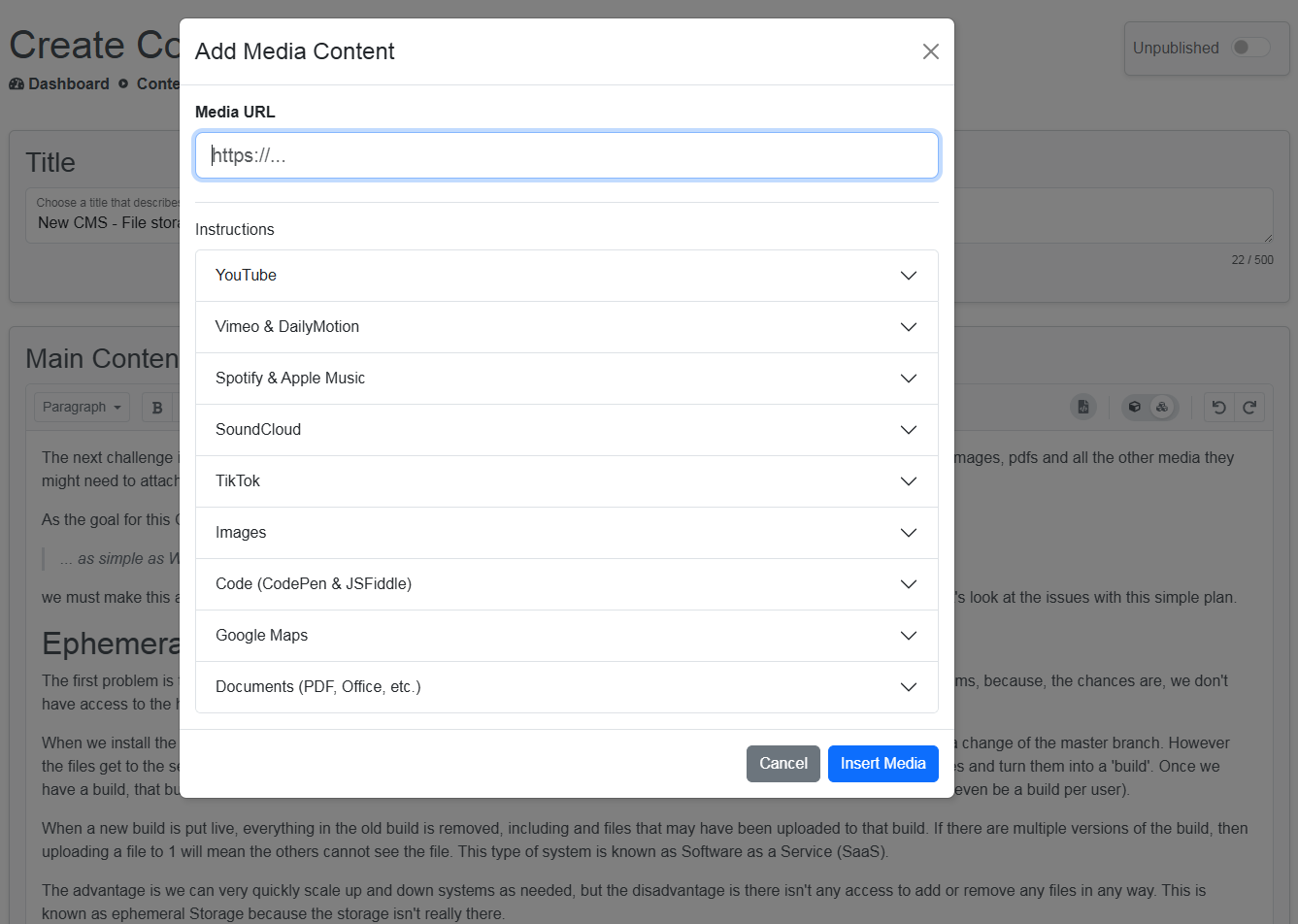Close the Add Media Content dialog

(x=930, y=51)
